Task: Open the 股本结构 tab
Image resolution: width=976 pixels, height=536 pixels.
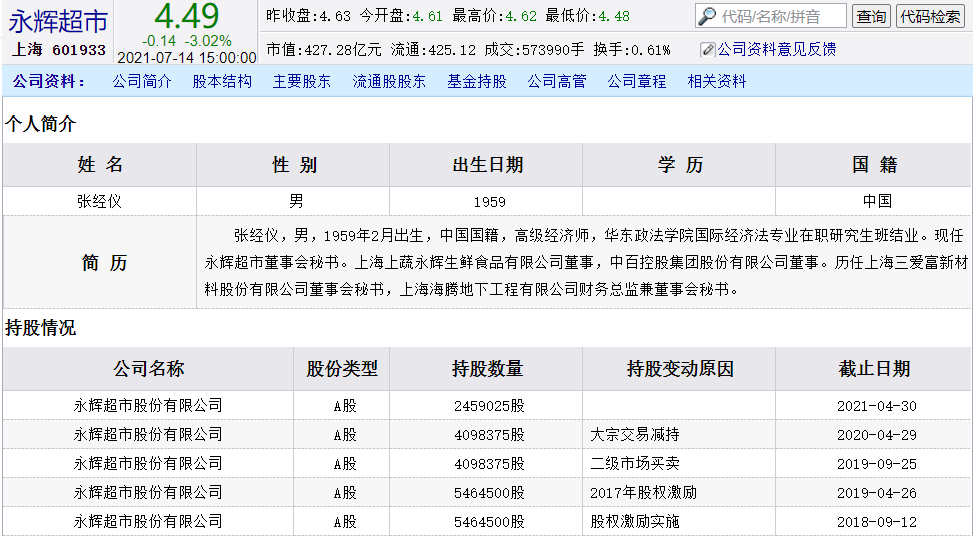Action: 222,82
